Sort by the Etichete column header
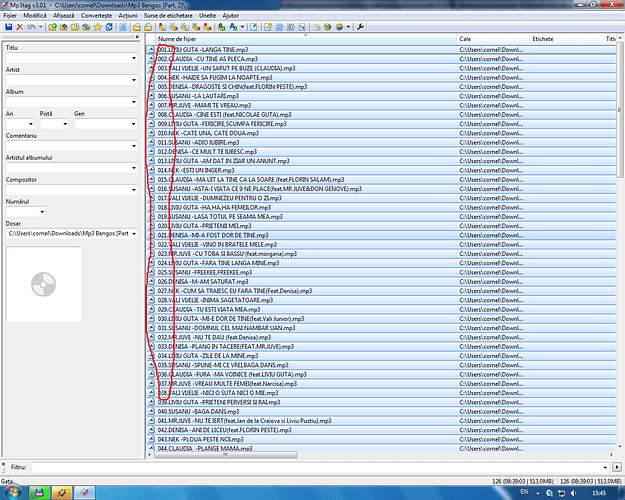The width and height of the screenshot is (625, 500). coord(566,39)
